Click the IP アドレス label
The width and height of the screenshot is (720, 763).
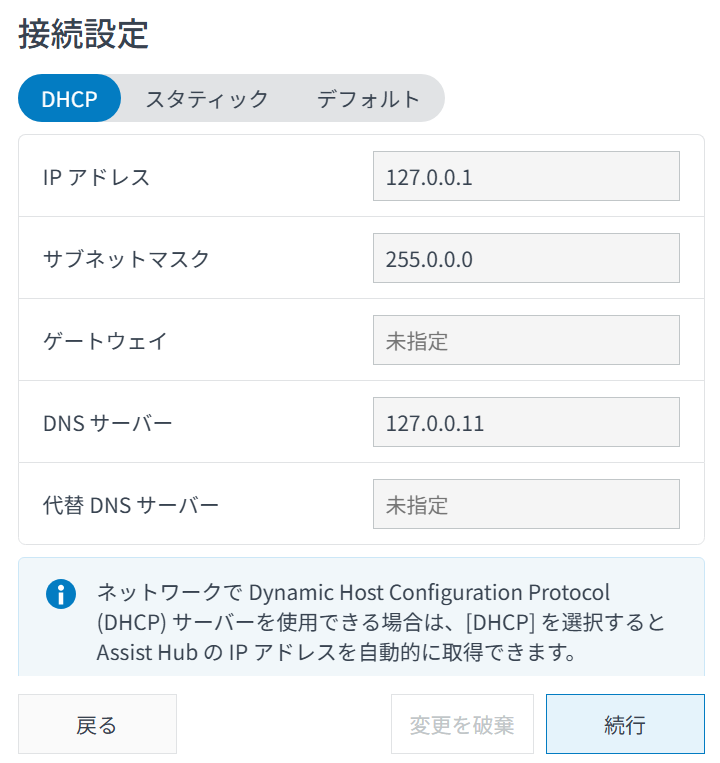tap(96, 178)
